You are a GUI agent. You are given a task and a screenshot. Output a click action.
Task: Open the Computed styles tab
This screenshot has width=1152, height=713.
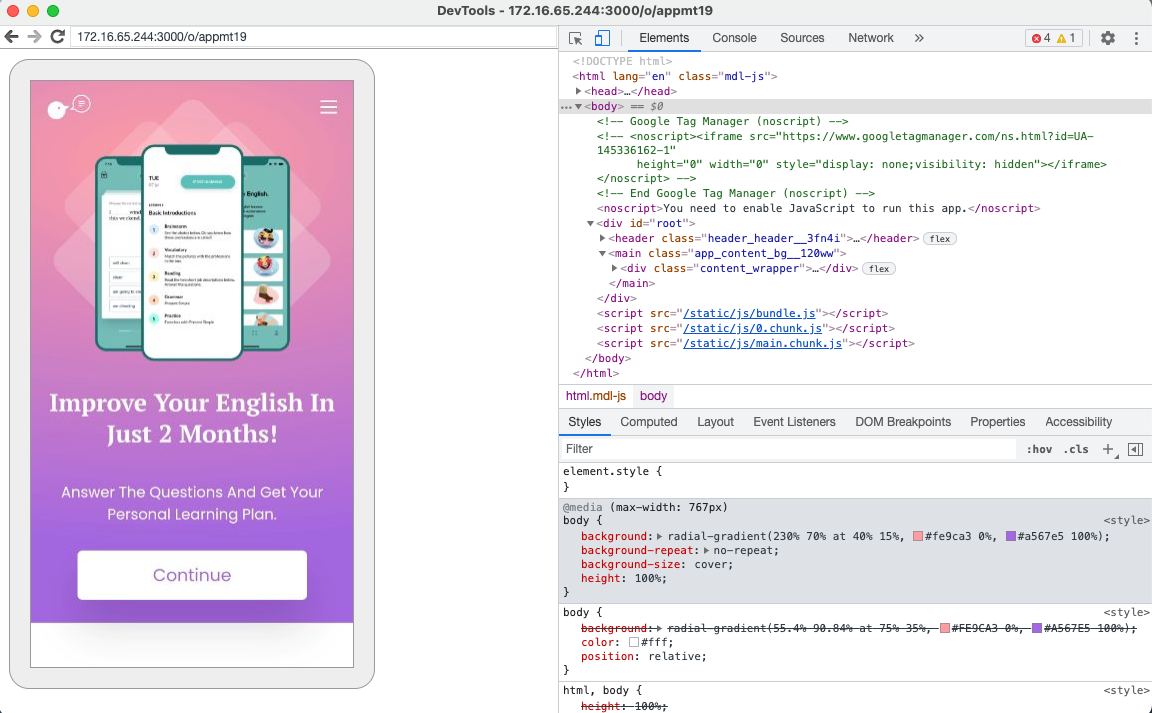[x=648, y=422]
